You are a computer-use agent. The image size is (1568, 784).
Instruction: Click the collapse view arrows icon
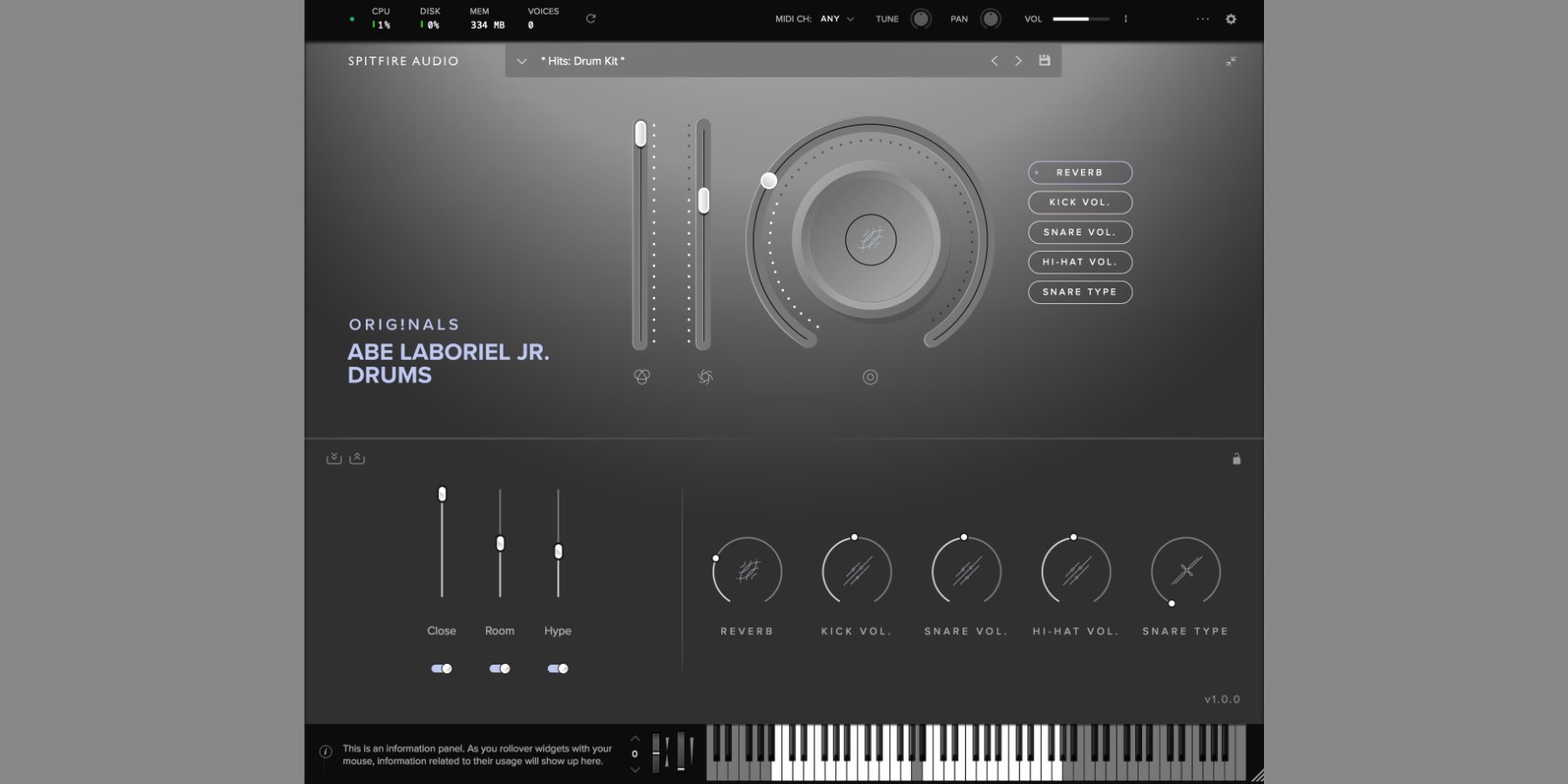coord(1231,62)
